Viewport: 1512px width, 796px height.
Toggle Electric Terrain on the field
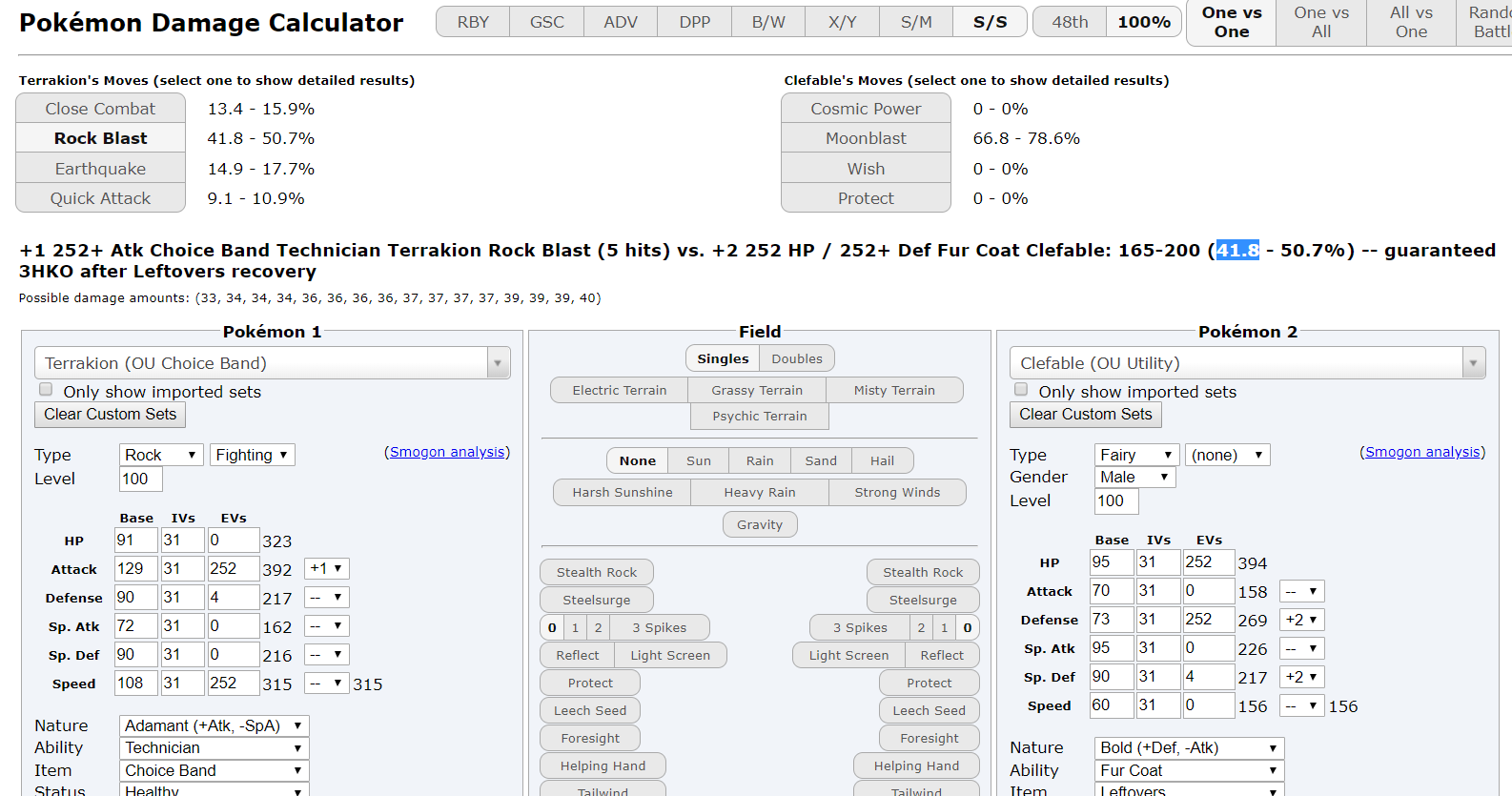coord(620,390)
